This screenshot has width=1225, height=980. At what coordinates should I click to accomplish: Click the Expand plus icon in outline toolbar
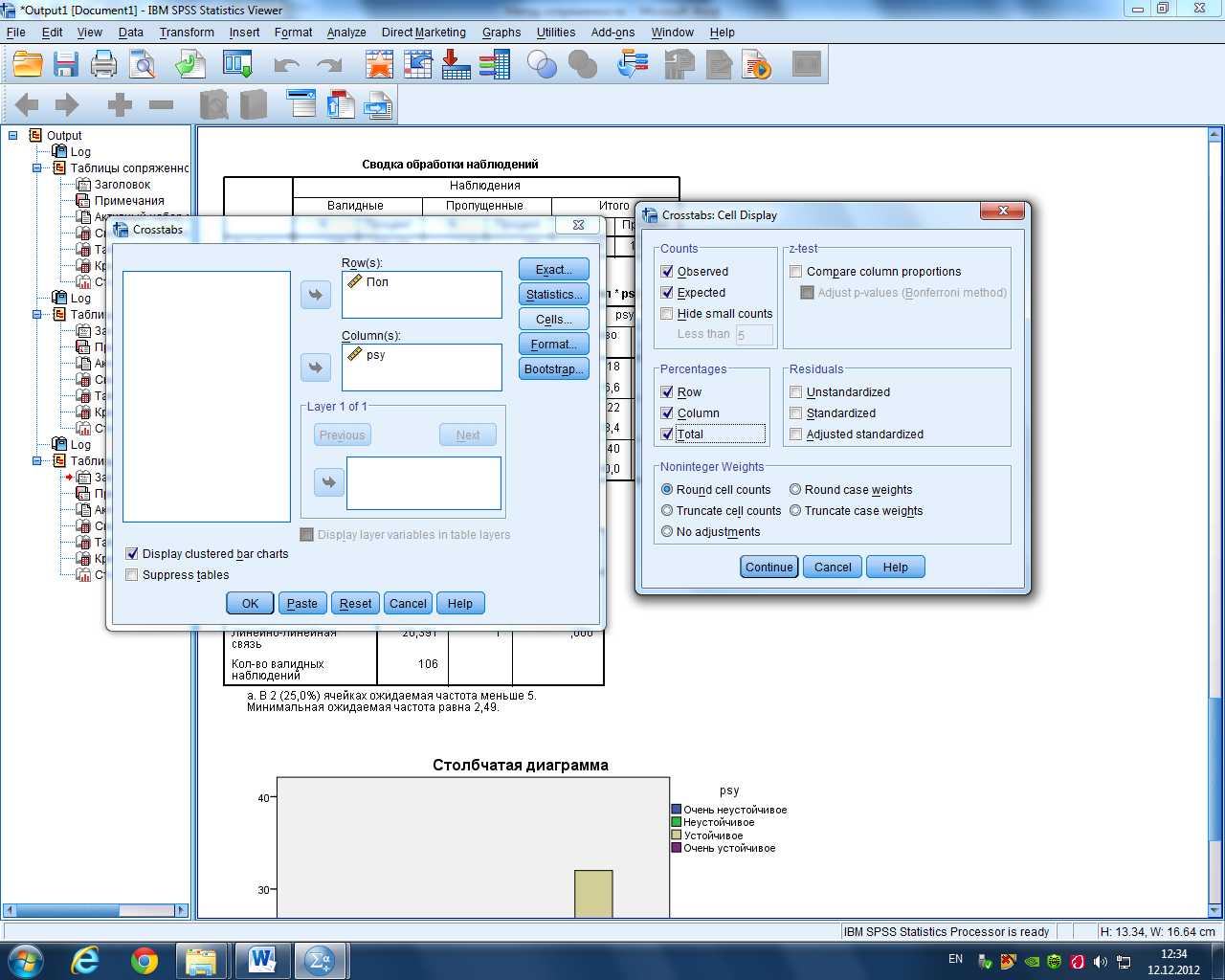tap(120, 105)
